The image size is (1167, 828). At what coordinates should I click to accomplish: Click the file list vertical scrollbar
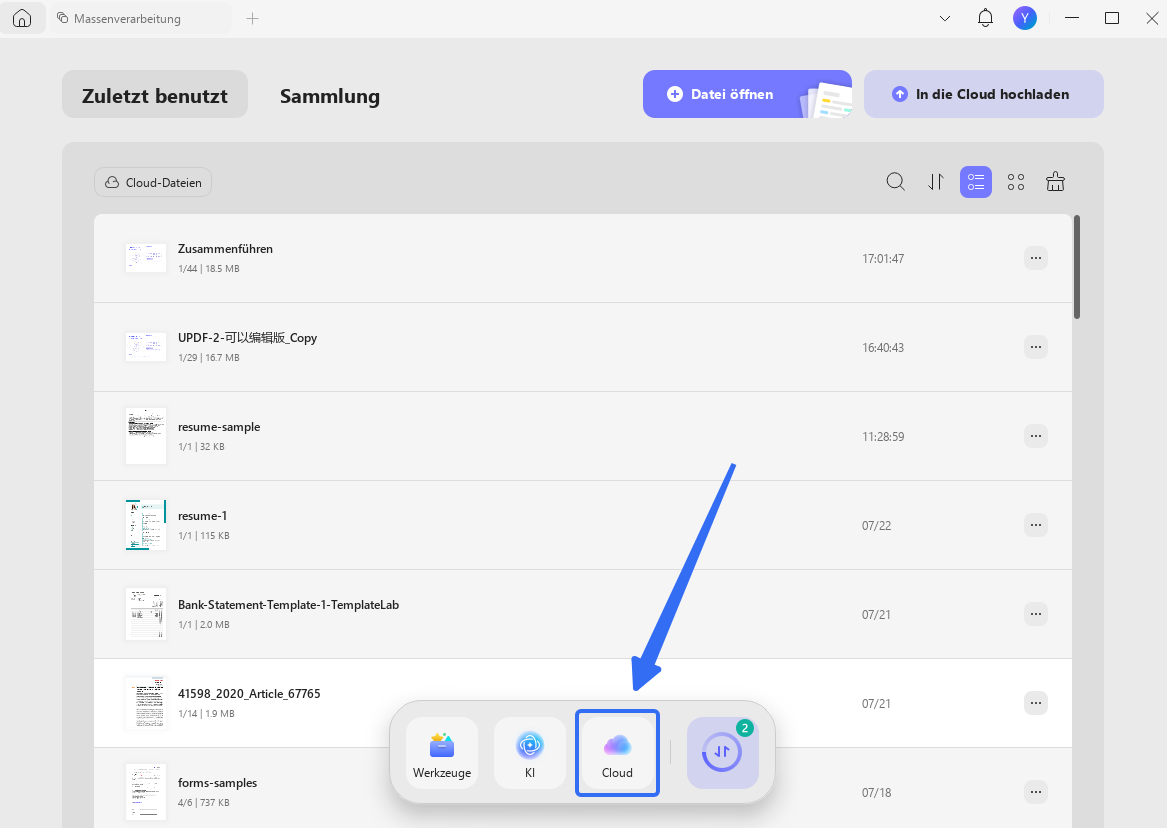click(x=1077, y=268)
